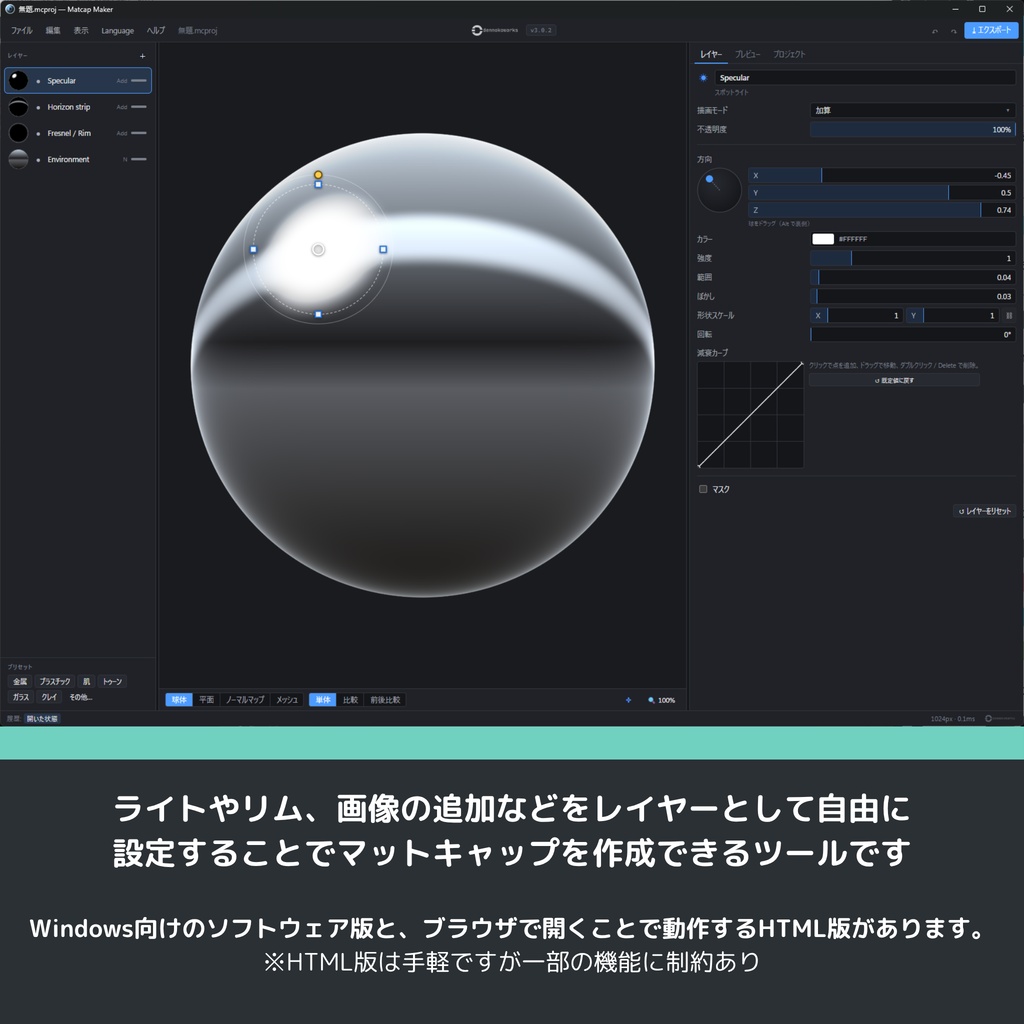This screenshot has height=1024, width=1024.
Task: Apply the トゥーン preset
Action: point(112,681)
